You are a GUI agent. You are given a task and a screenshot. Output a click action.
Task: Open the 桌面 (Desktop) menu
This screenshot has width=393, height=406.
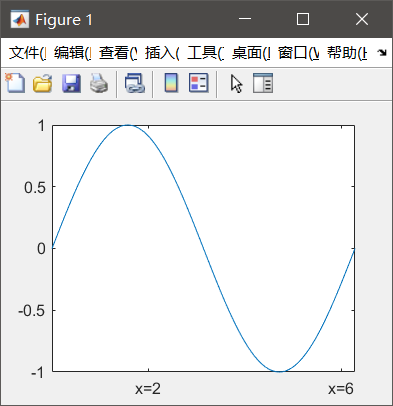tap(251, 53)
